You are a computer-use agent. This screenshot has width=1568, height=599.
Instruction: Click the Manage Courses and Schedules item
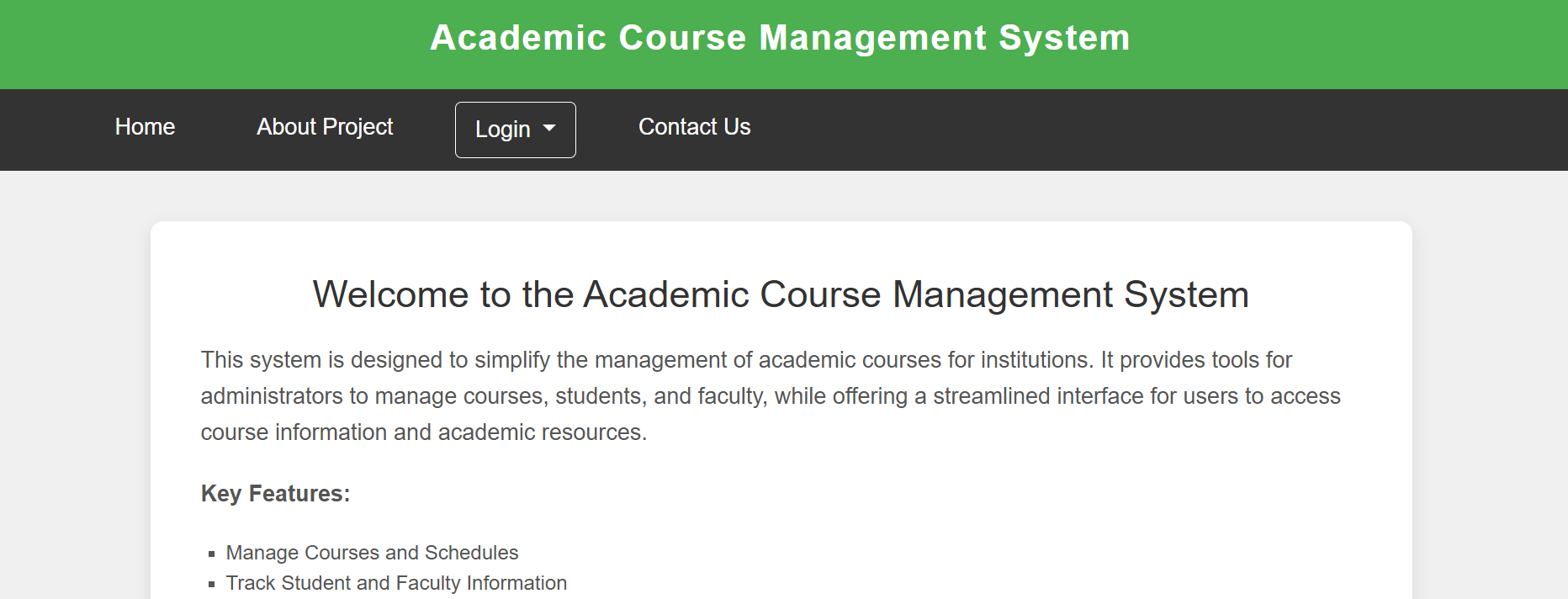372,553
